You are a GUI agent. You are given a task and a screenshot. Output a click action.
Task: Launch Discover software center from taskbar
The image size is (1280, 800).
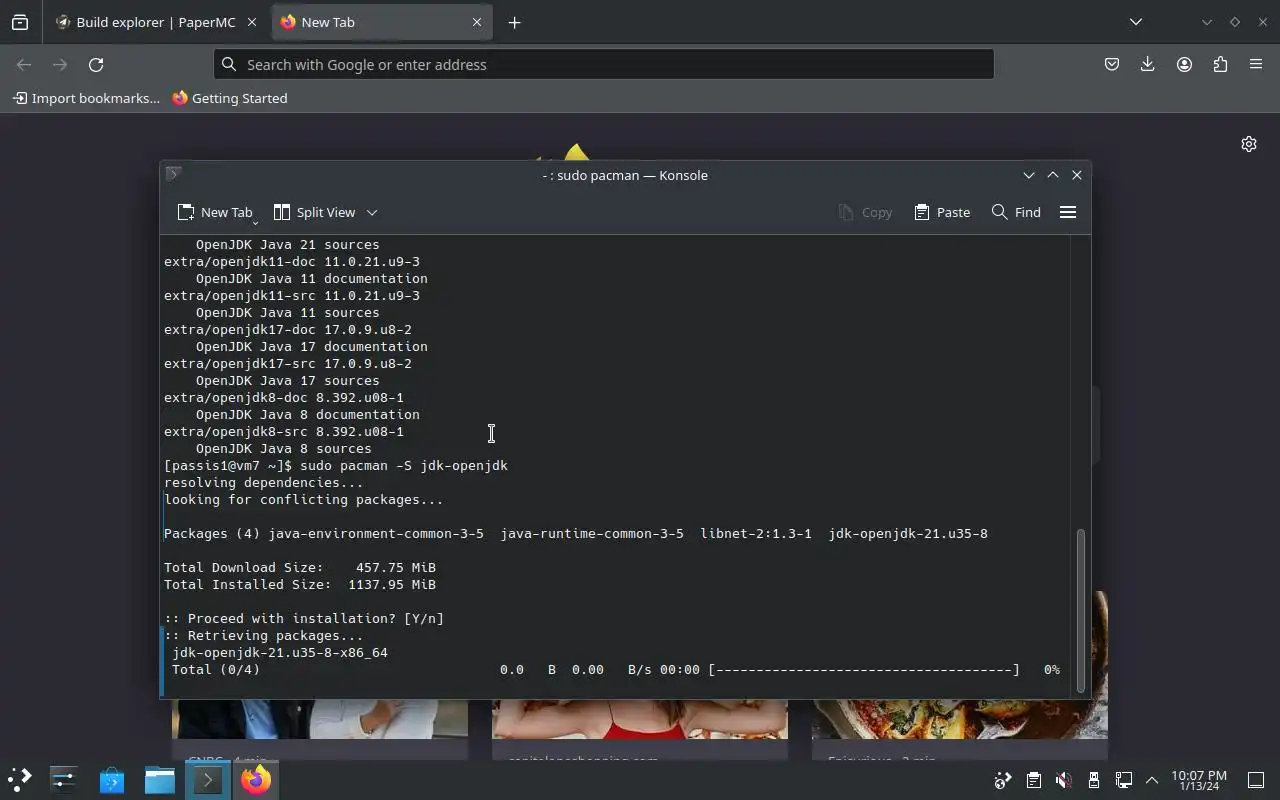pos(112,779)
